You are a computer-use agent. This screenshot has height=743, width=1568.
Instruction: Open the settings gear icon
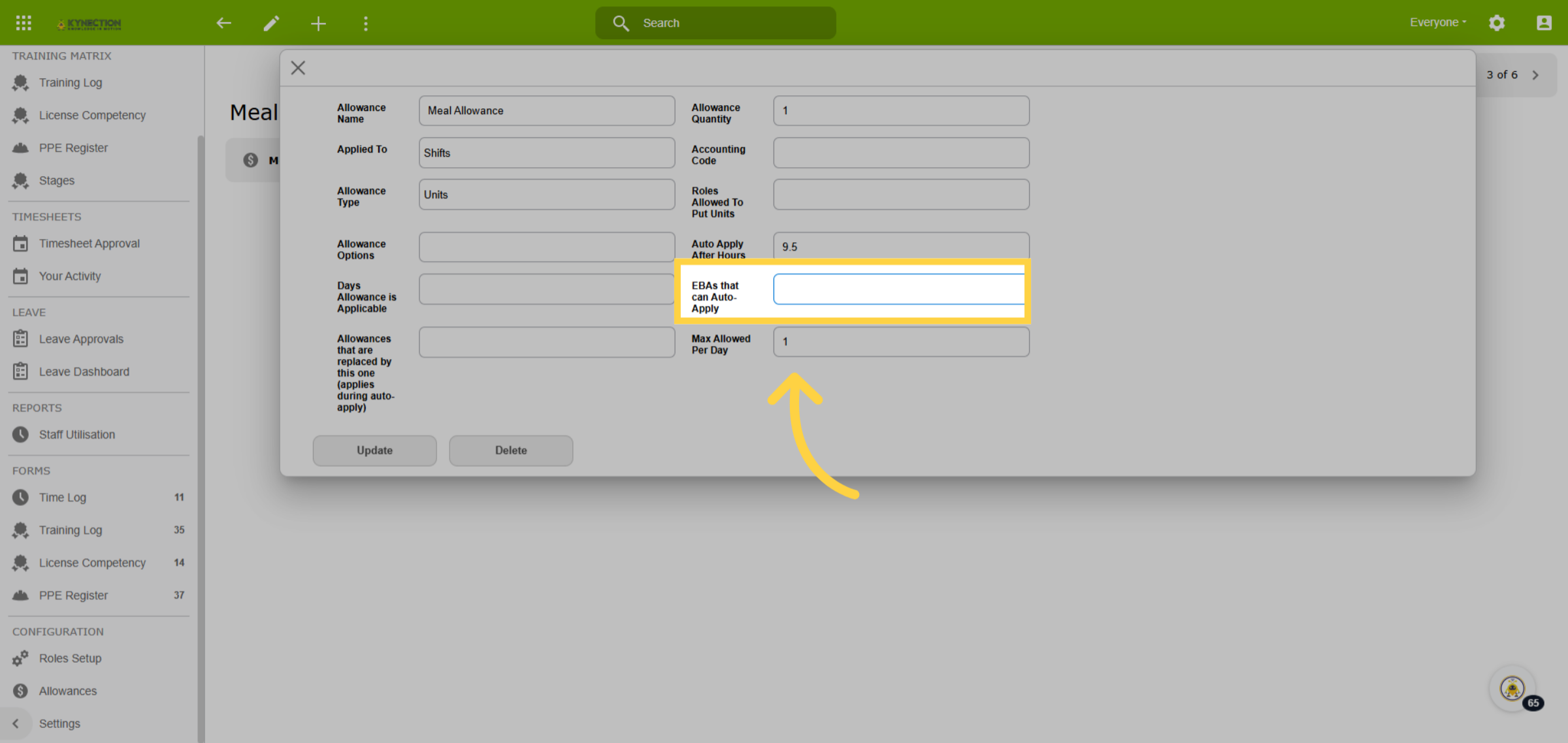point(1497,23)
